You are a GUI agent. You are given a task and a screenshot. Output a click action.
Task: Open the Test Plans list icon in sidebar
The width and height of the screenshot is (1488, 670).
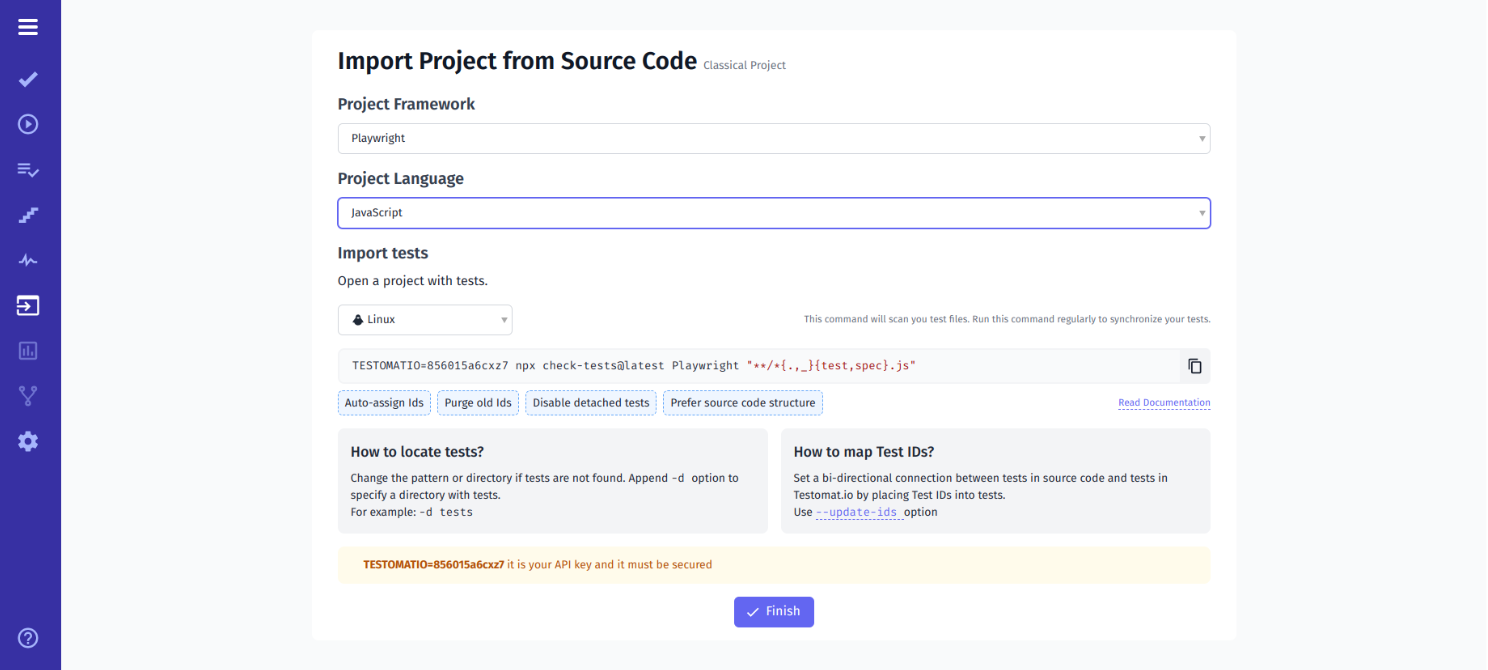coord(27,169)
